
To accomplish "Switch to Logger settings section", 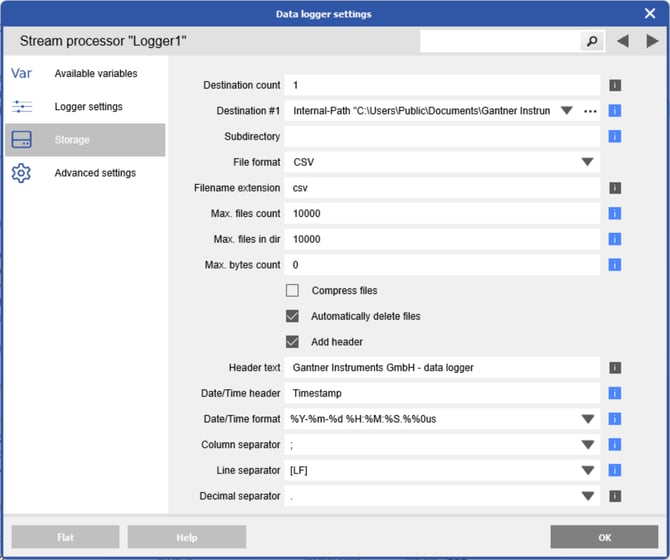I will 85,106.
